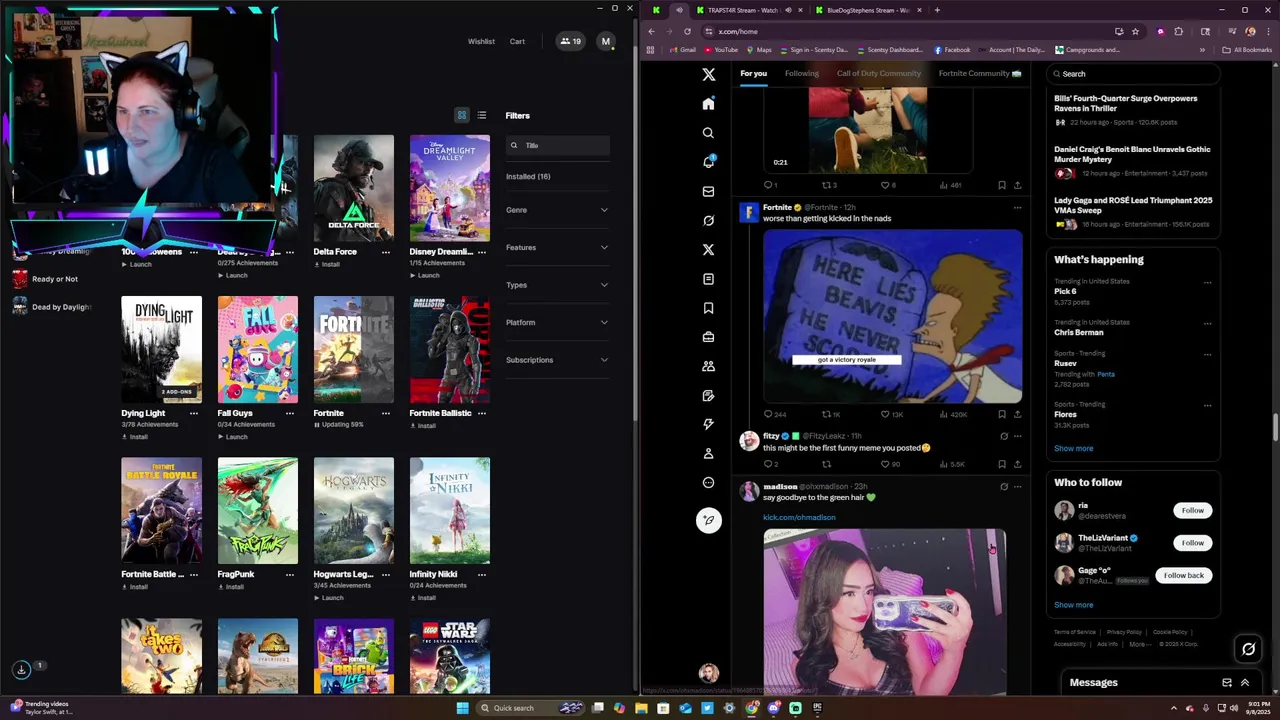Screen dimensions: 1280x720
Task: Open Cart in Epic launcher
Action: [x=517, y=41]
